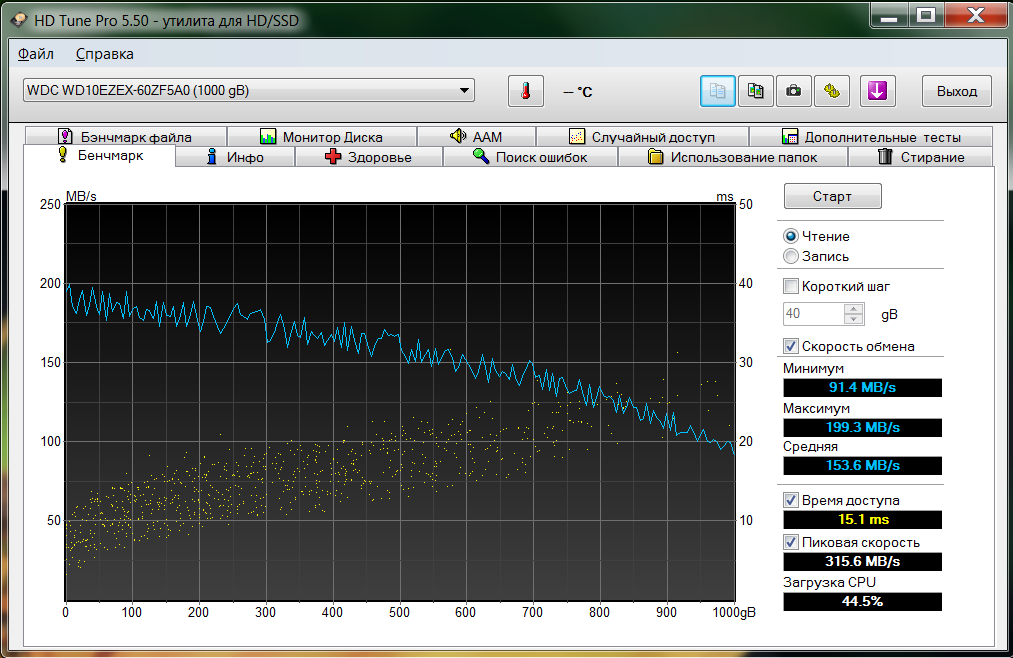Click the short stroke size input field
This screenshot has height=658, width=1013.
(x=813, y=314)
